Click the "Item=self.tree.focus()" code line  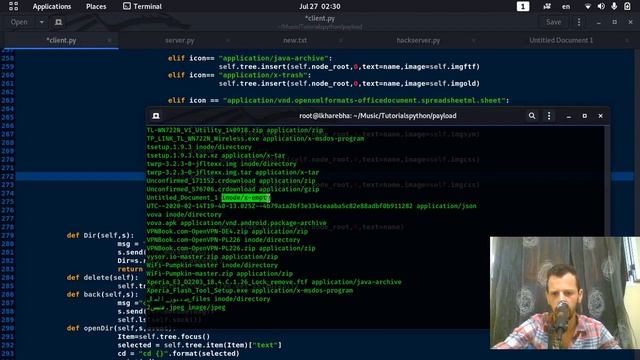[x=164, y=337]
